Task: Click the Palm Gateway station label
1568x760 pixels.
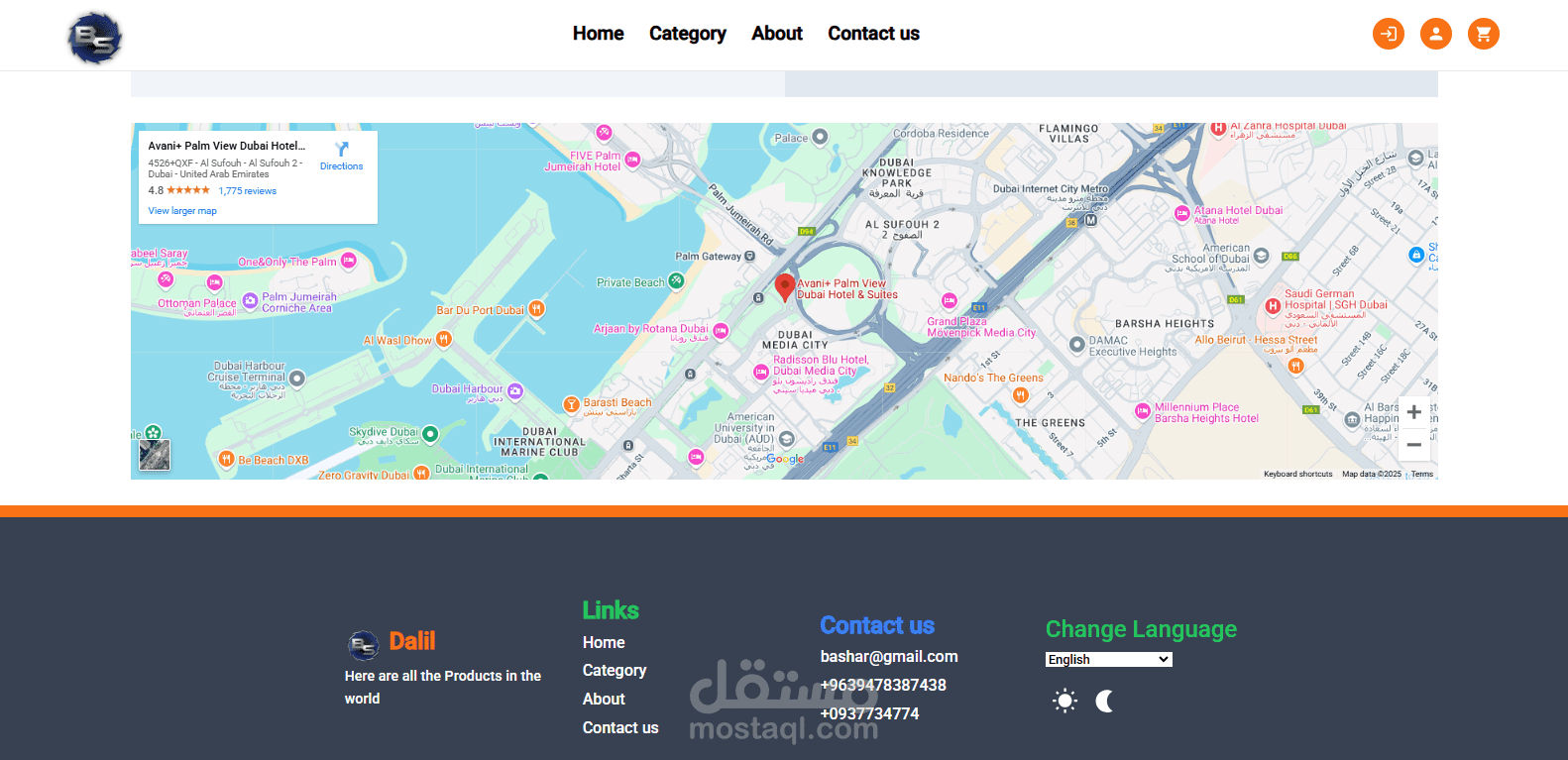Action: tap(708, 256)
